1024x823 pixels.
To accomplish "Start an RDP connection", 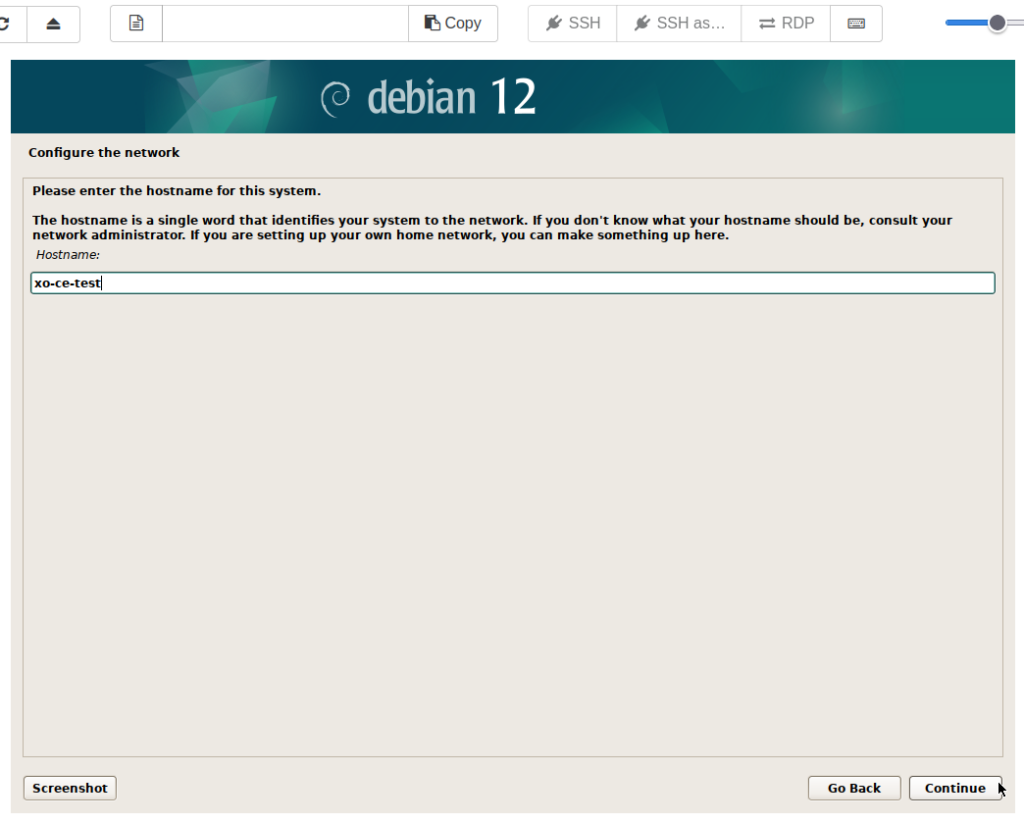I will 785,23.
